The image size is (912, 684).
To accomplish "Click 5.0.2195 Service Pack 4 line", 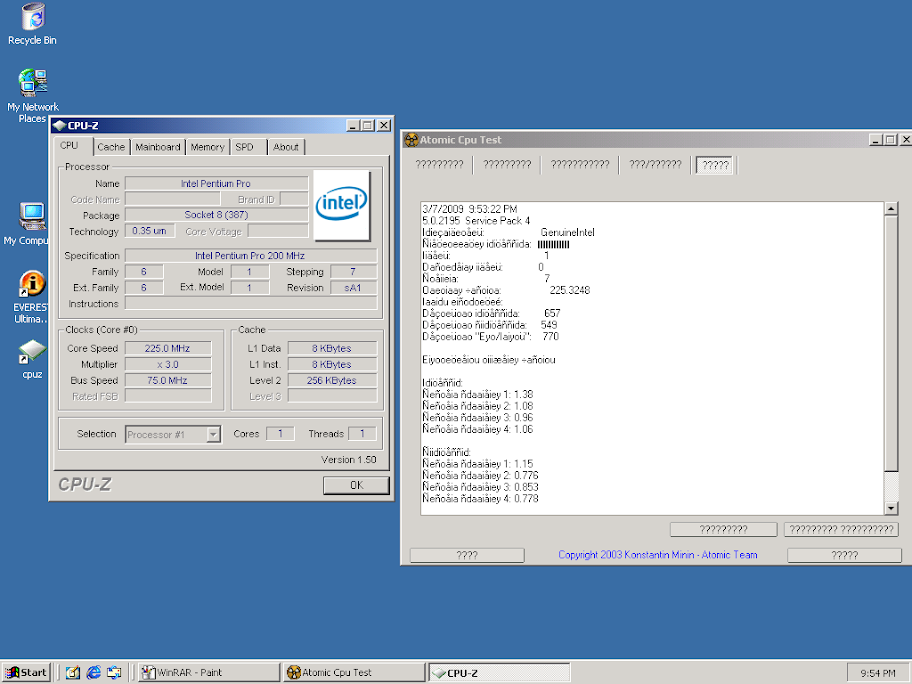I will click(476, 221).
